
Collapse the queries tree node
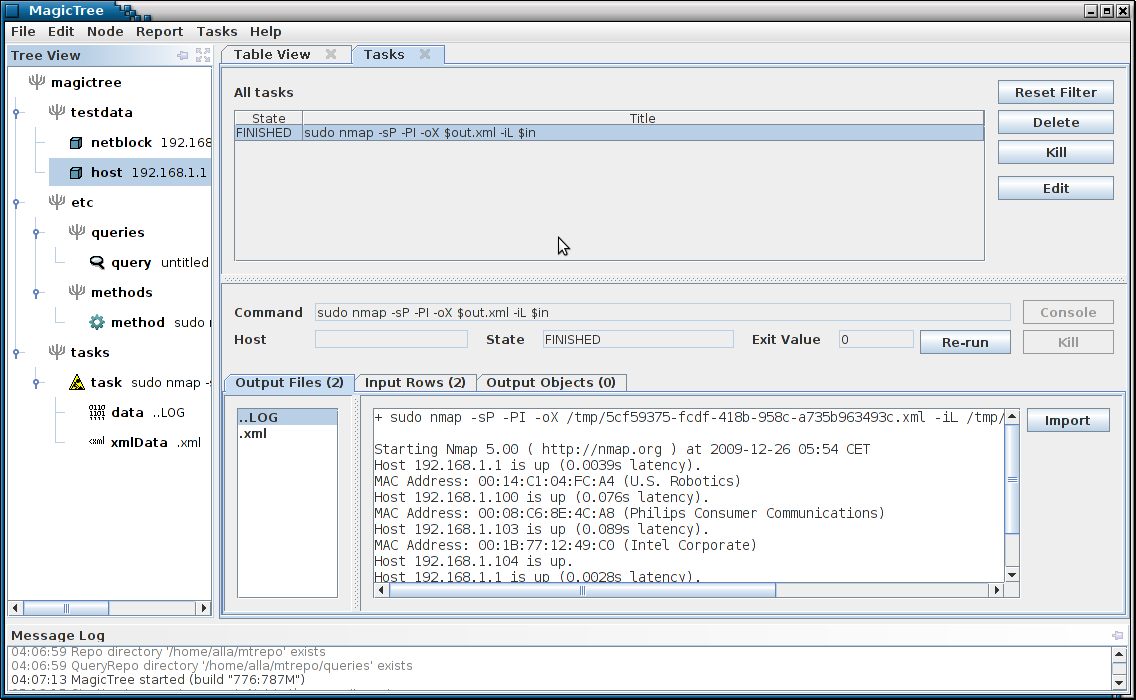36,233
